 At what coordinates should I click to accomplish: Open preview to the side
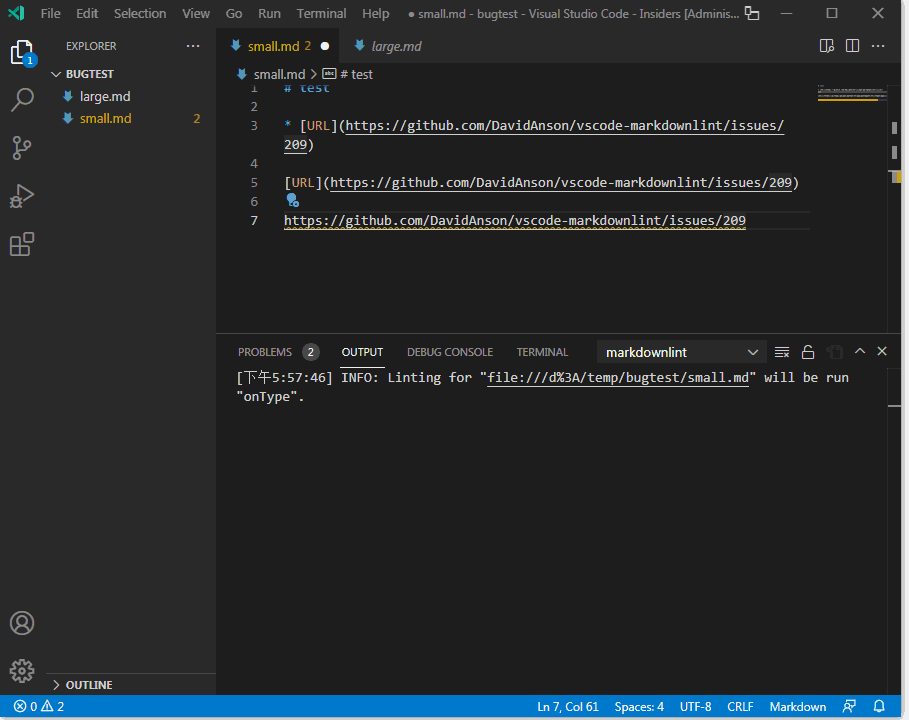[x=827, y=46]
